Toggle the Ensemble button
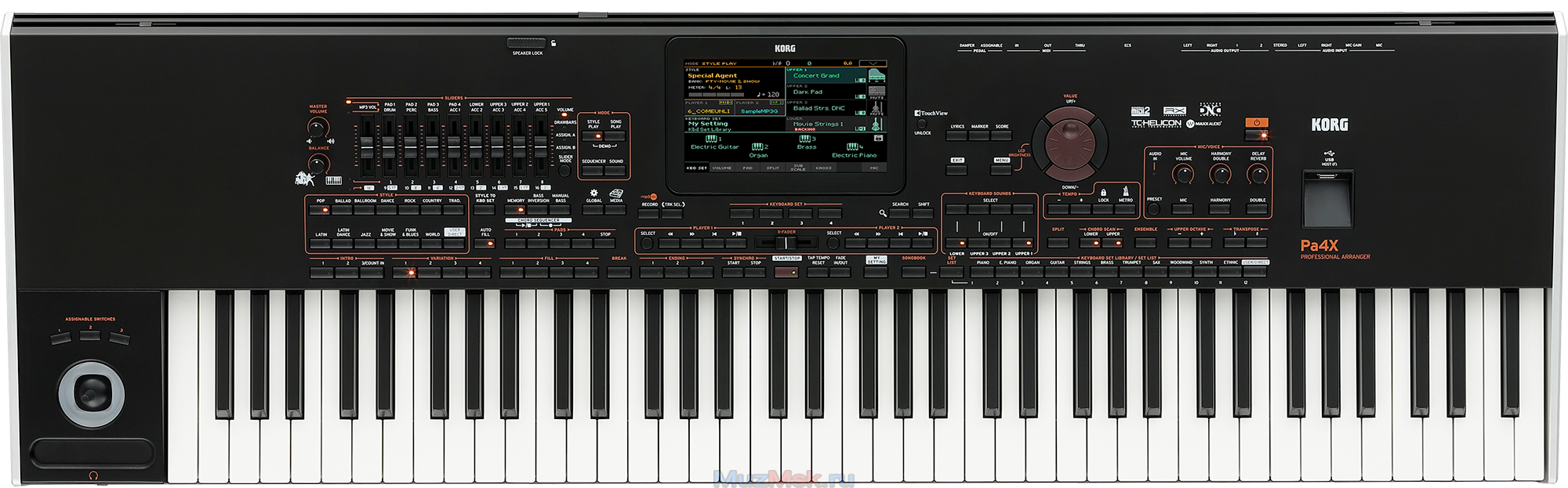The height and width of the screenshot is (488, 1568). click(x=1145, y=242)
